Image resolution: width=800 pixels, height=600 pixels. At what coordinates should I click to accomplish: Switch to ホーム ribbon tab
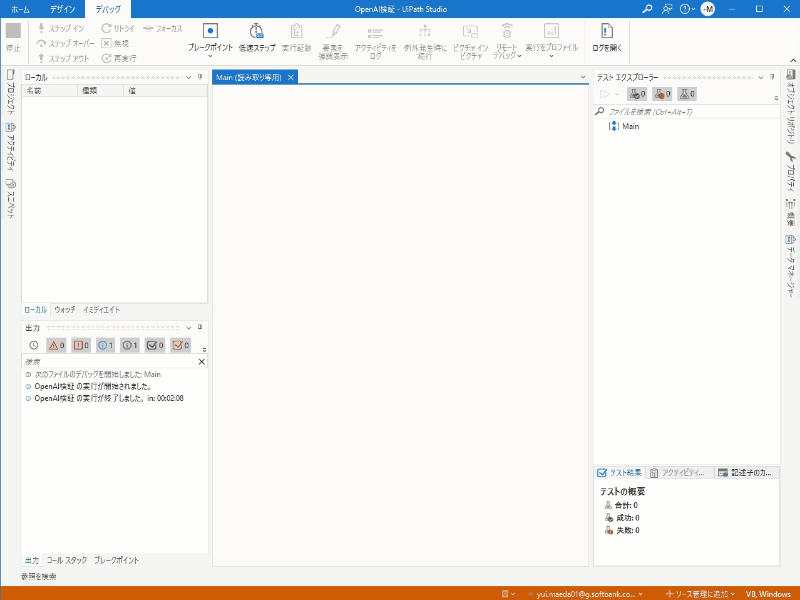pyautogui.click(x=20, y=9)
